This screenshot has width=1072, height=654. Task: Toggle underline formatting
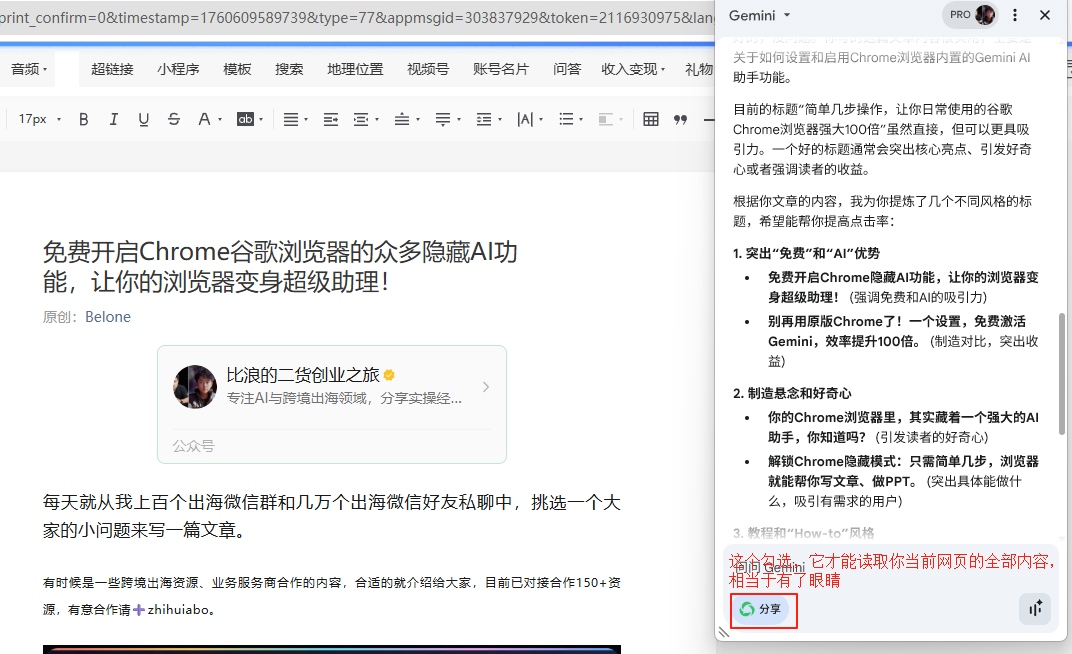coord(144,120)
